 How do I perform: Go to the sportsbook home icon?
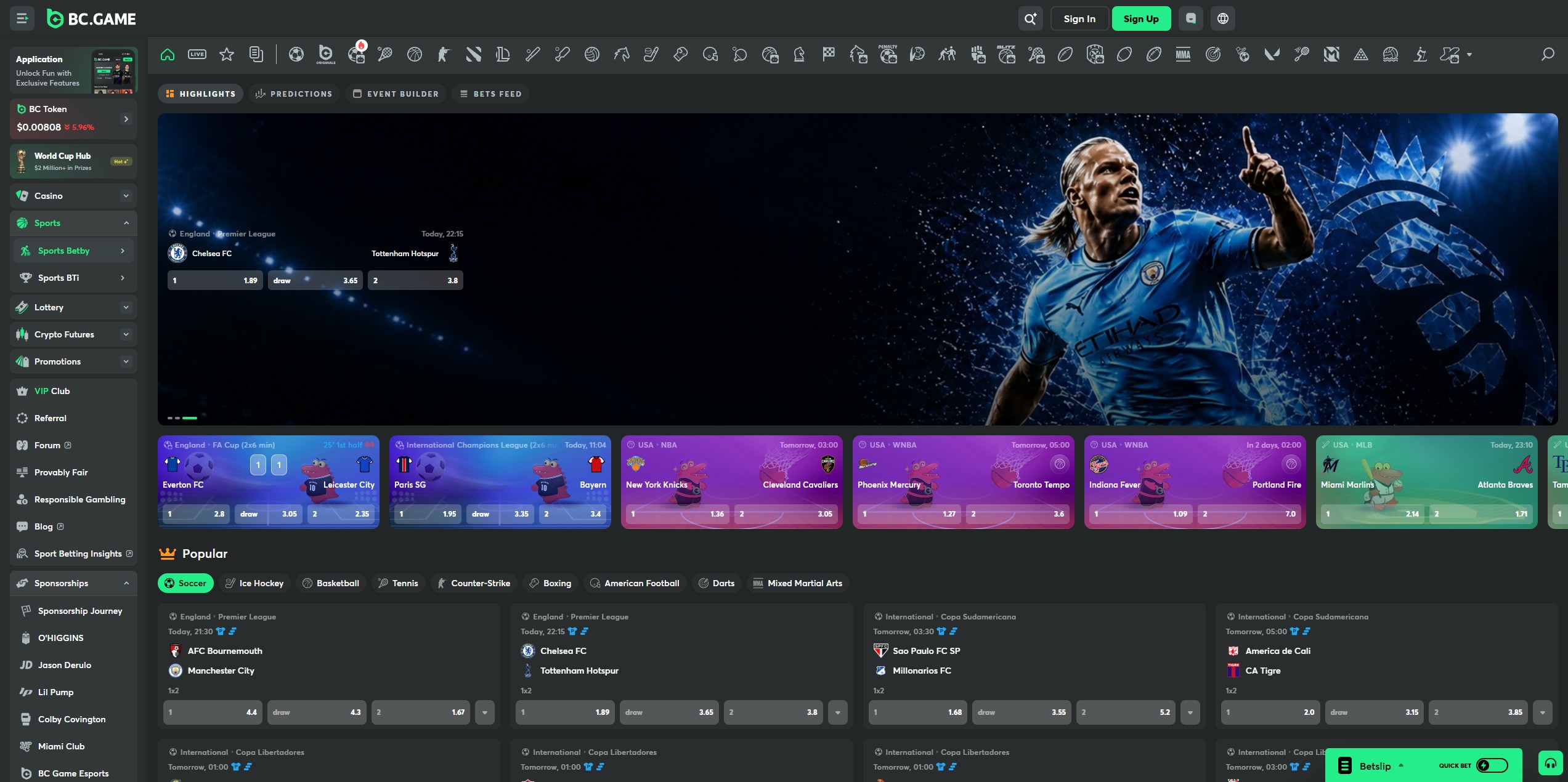168,54
